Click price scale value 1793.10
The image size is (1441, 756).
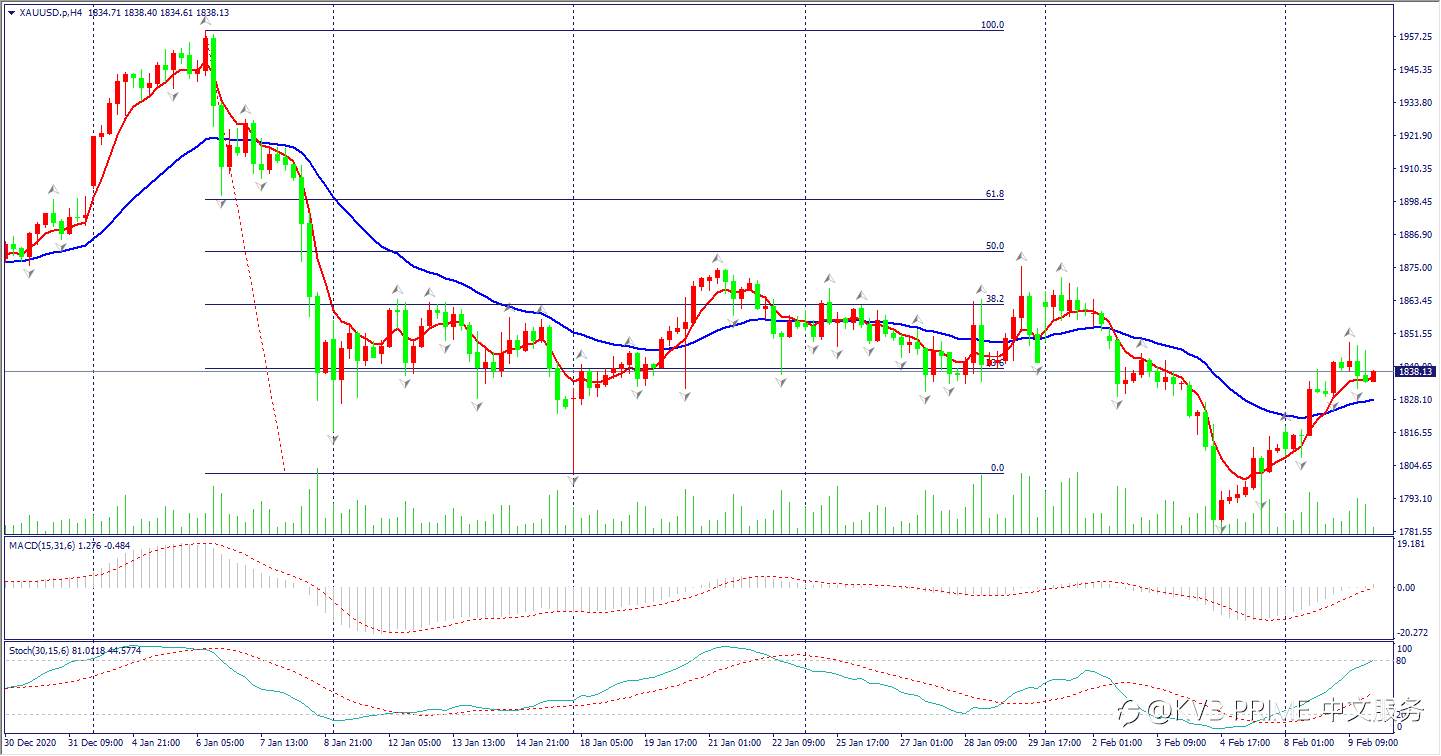click(1415, 499)
